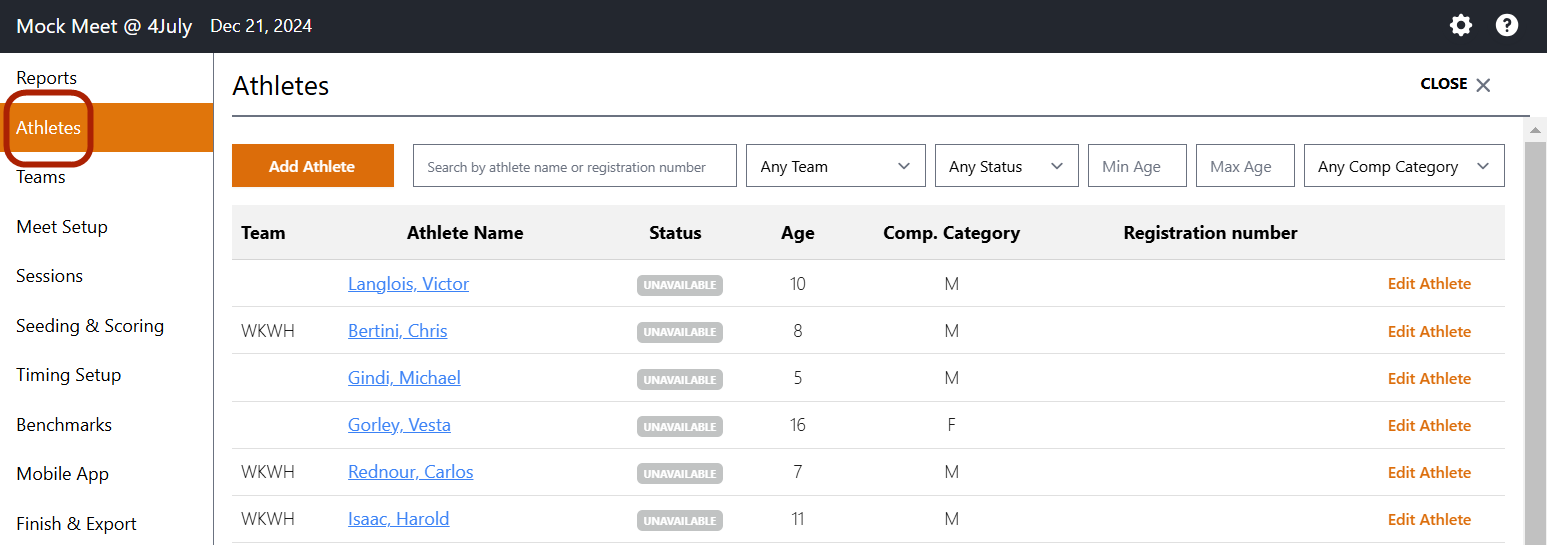Image resolution: width=1547 pixels, height=545 pixels.
Task: Expand the Any Comp Category dropdown
Action: pyautogui.click(x=1404, y=166)
